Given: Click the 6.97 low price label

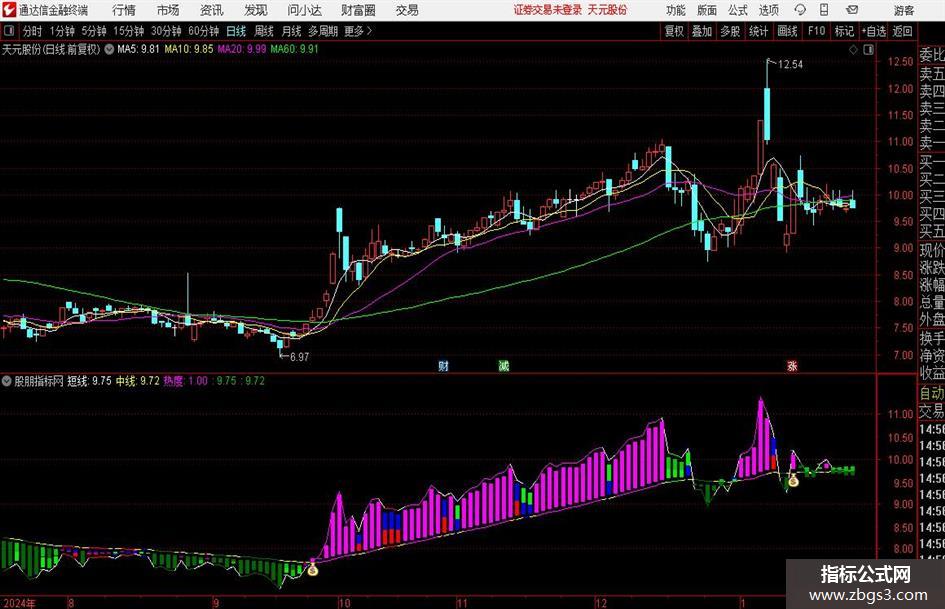Looking at the screenshot, I should [x=299, y=357].
